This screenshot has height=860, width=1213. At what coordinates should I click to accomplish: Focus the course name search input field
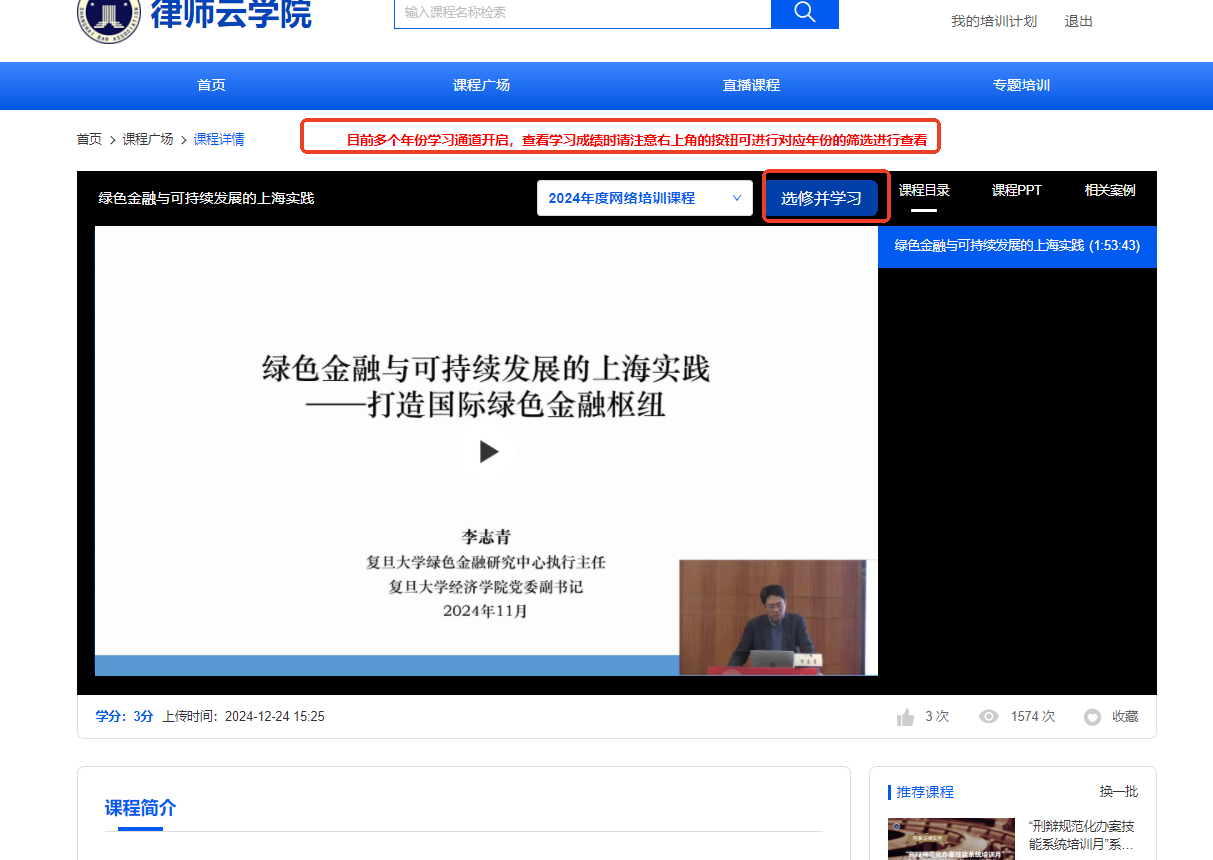(582, 13)
